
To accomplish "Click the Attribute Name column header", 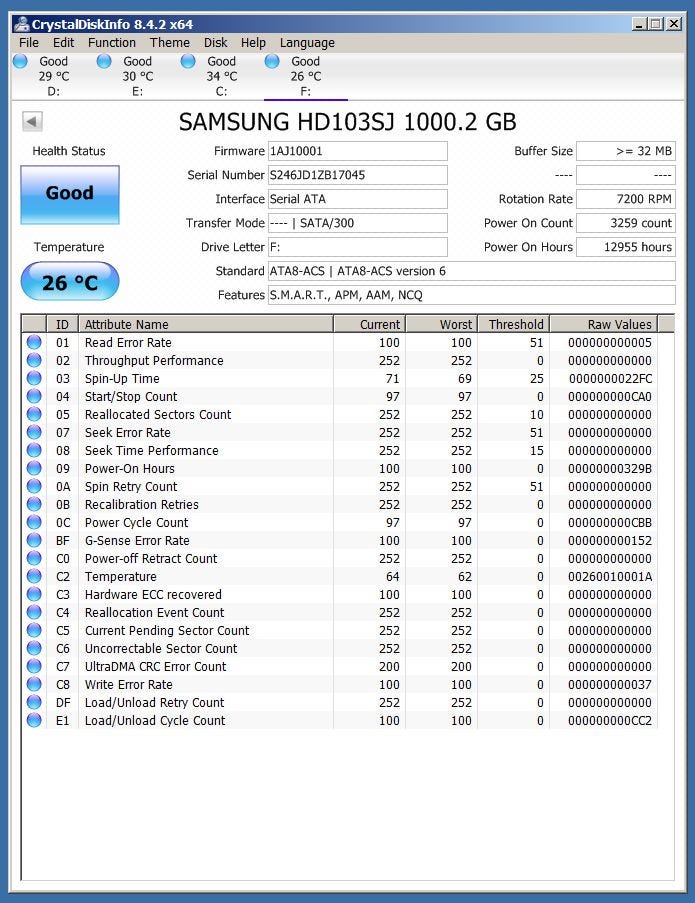I will (206, 324).
